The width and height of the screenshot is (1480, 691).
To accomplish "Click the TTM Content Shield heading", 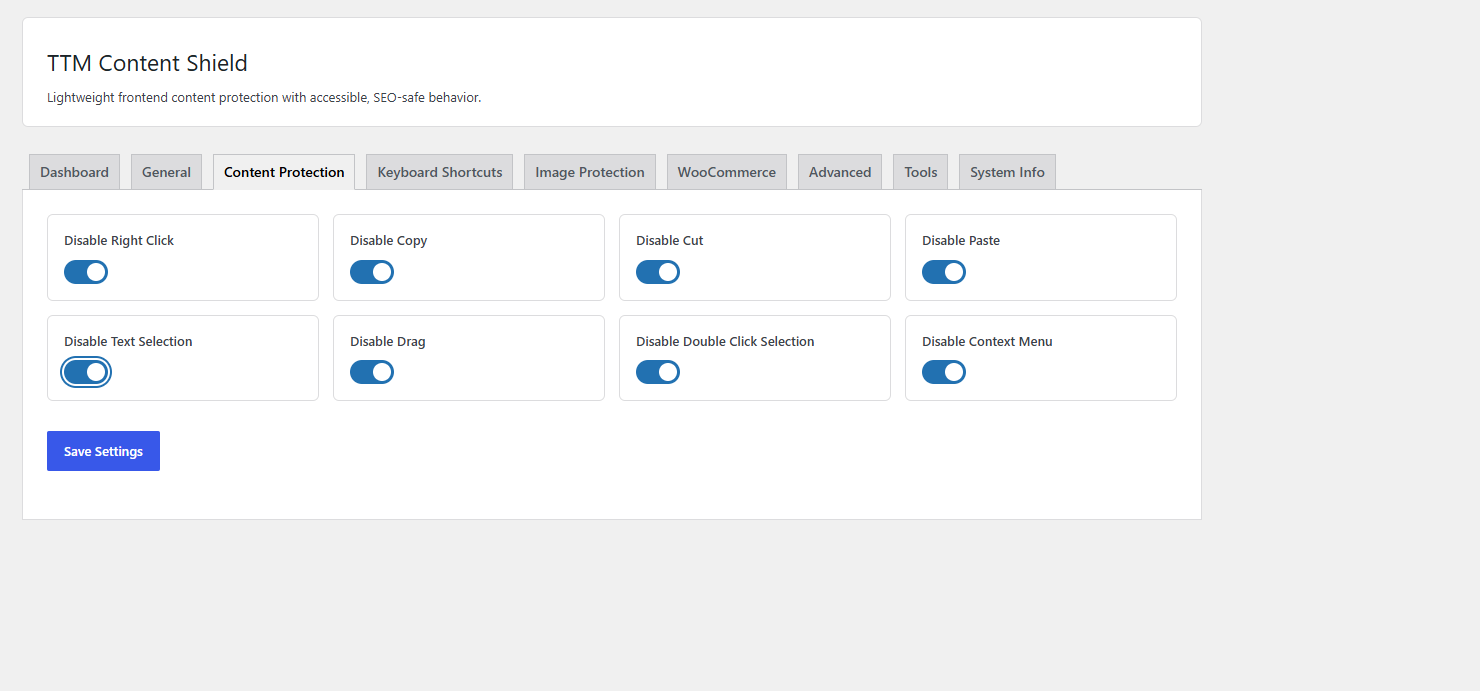I will tap(147, 63).
